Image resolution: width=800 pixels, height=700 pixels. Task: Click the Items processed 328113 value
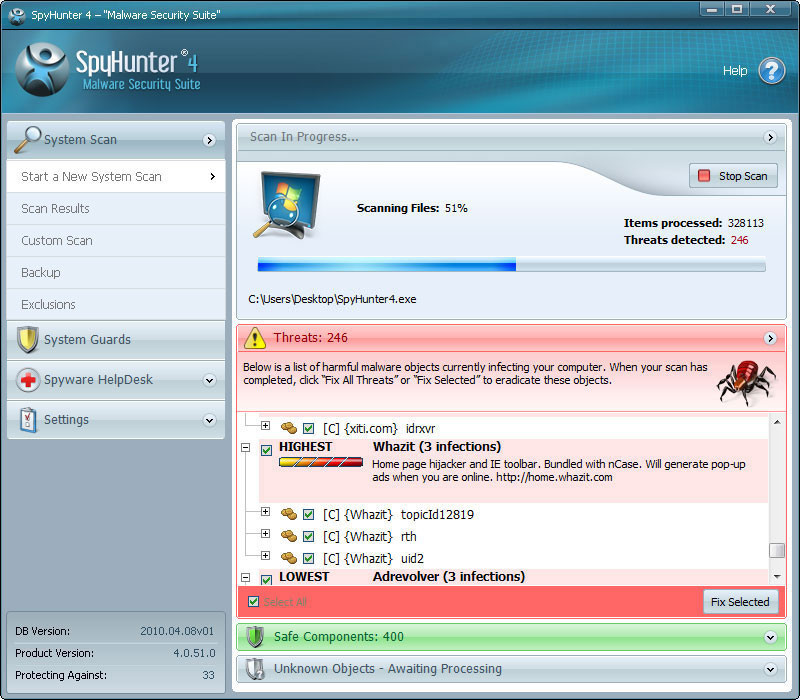pos(746,223)
